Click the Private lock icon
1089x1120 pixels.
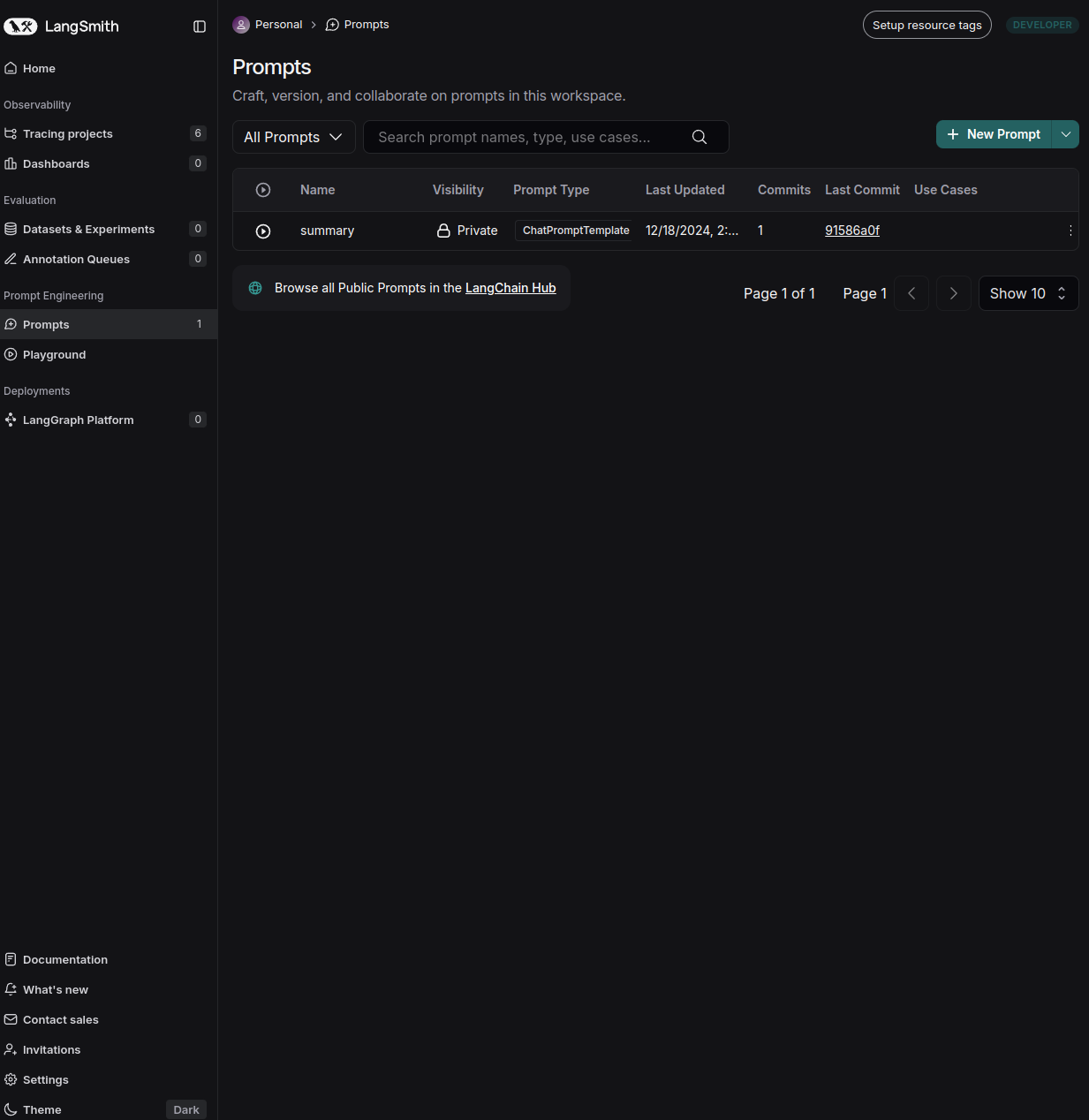(x=443, y=231)
